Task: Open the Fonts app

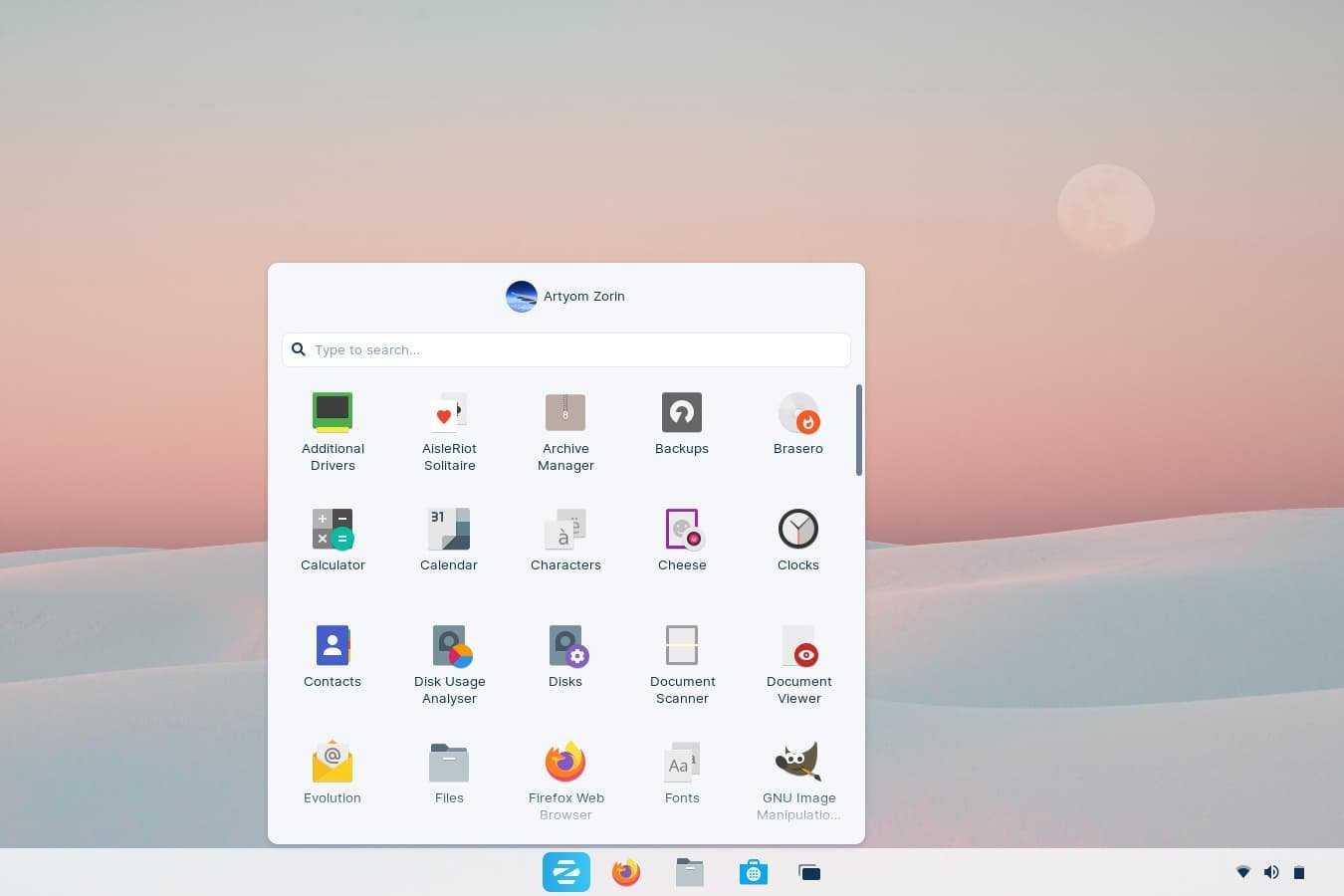Action: coord(682,774)
